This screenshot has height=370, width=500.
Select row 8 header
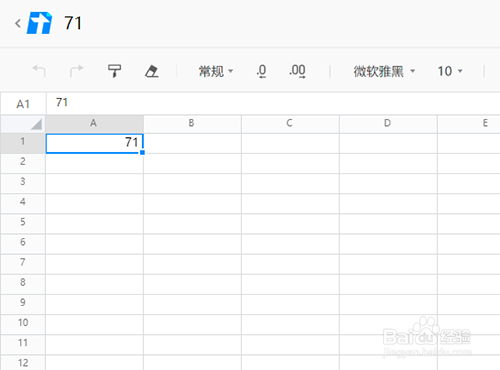[x=23, y=284]
